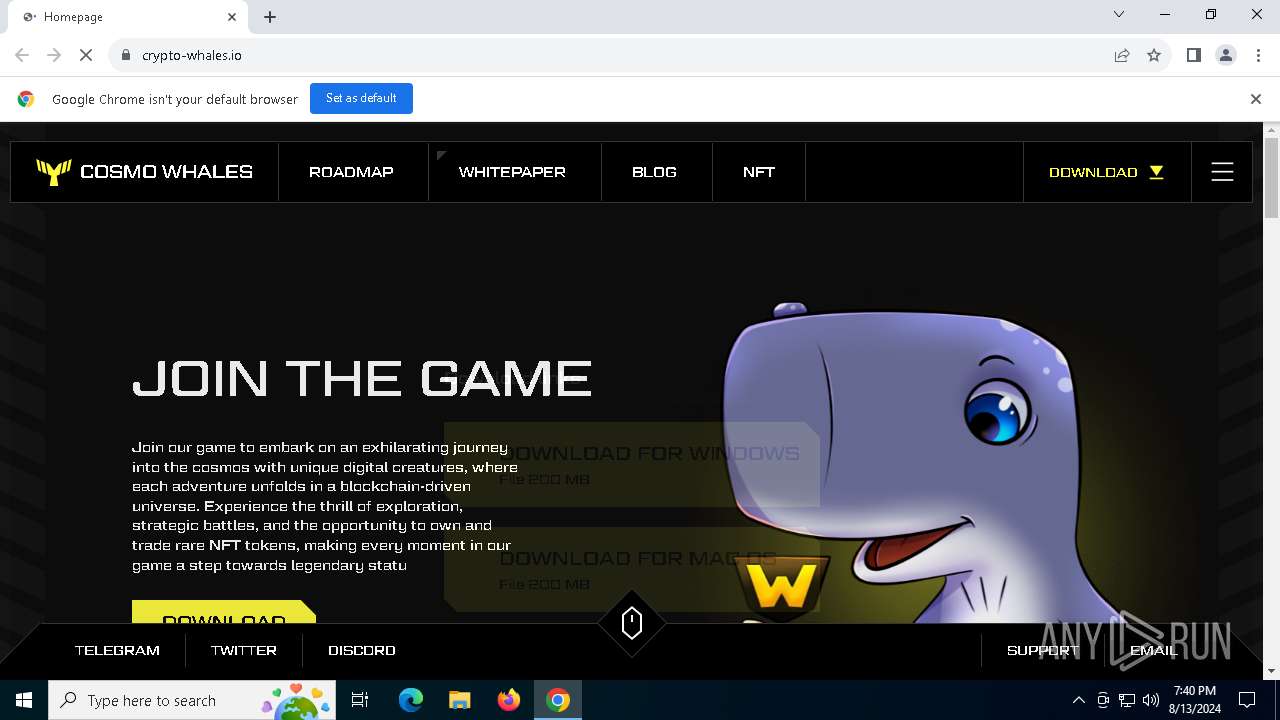Click the forward navigation arrow
The image size is (1280, 720).
pos(54,55)
